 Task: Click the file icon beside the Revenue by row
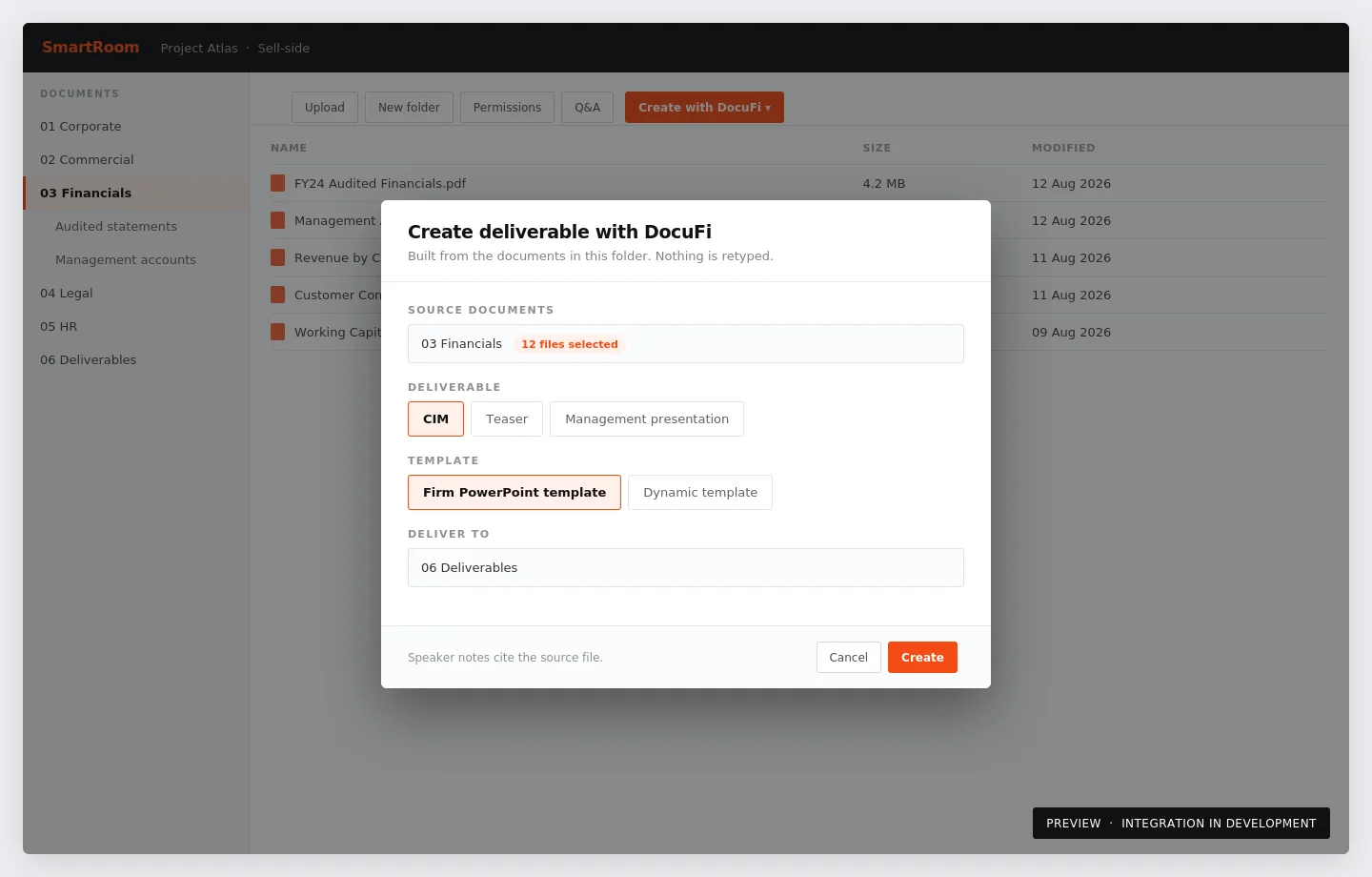click(277, 257)
